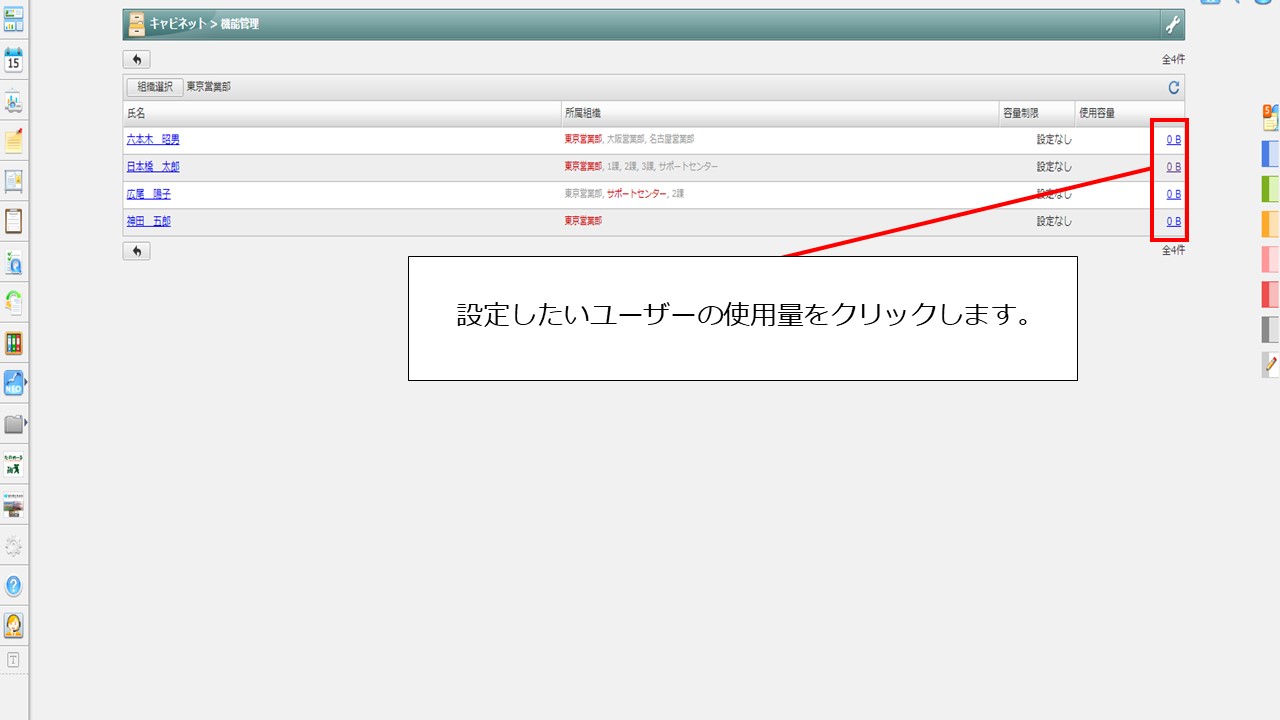Open the blue NEO icon in sidebar
1280x720 pixels.
pos(14,383)
